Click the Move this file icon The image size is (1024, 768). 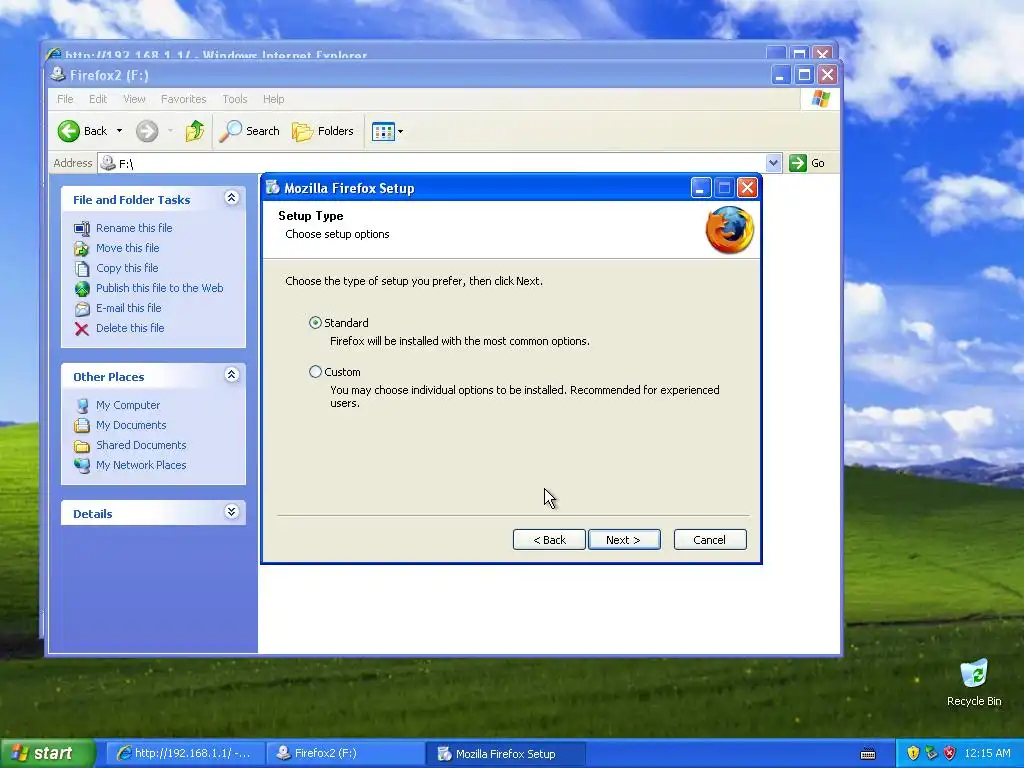pos(82,248)
